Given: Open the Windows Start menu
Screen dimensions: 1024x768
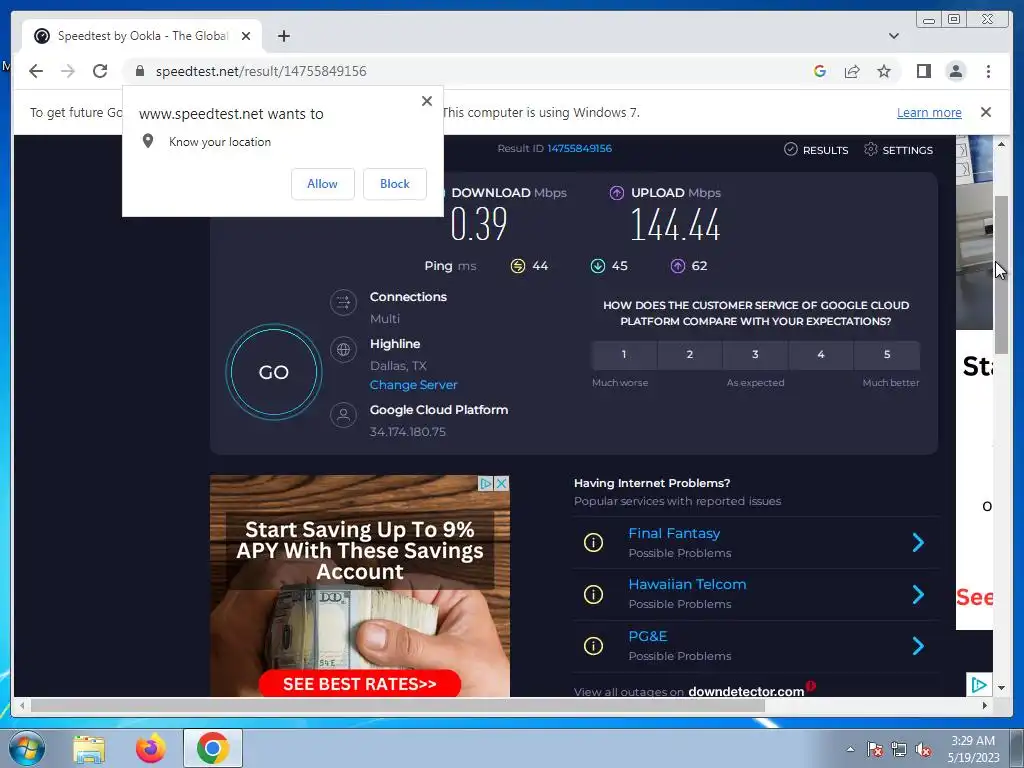Looking at the screenshot, I should tap(26, 748).
